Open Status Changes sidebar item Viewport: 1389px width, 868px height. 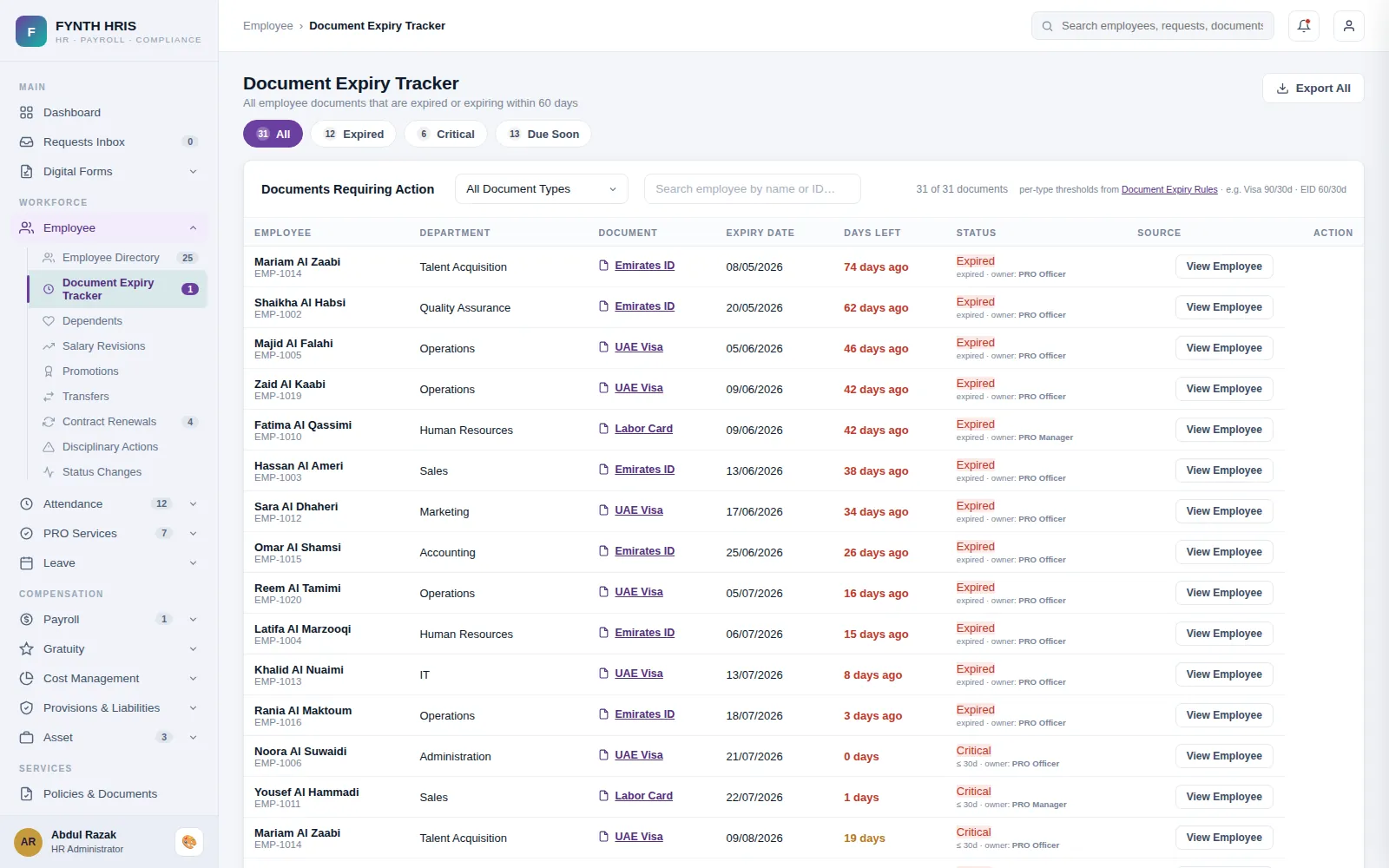click(118, 472)
